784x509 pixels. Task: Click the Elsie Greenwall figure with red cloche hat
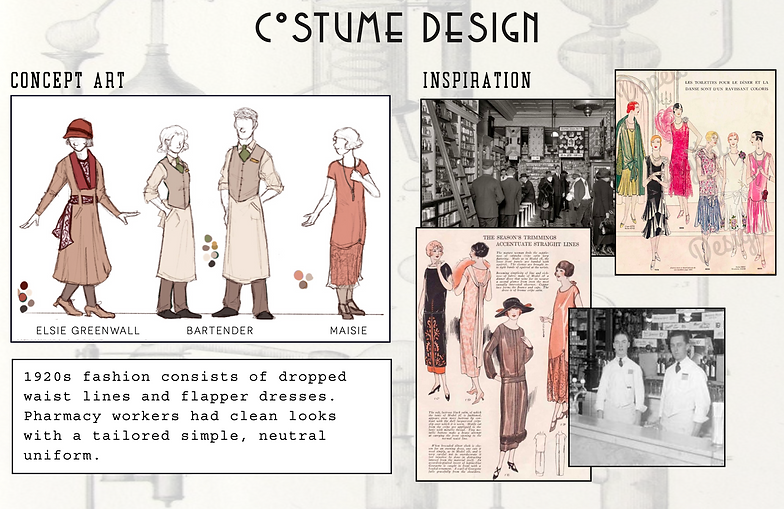point(79,218)
